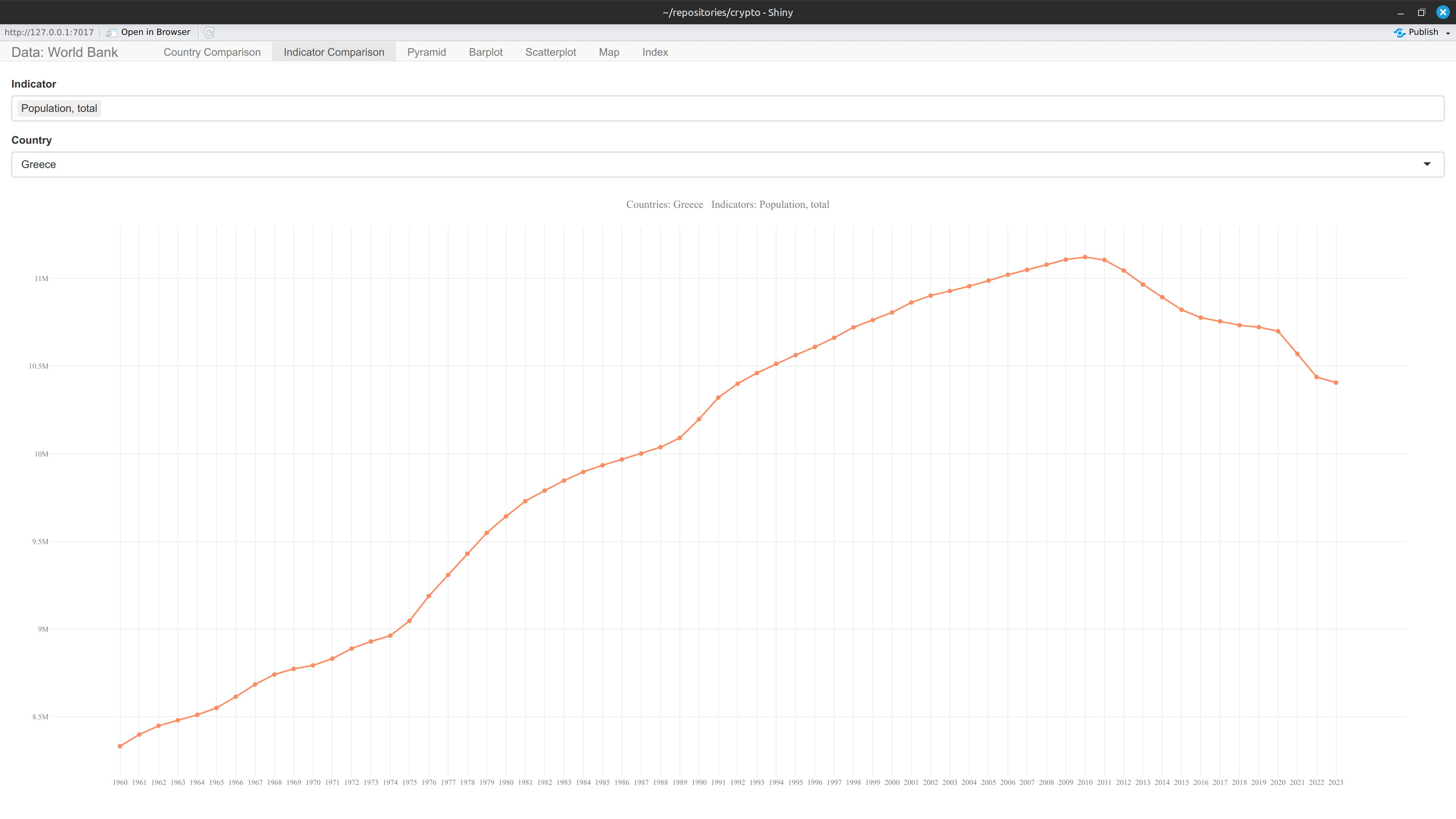Select the Scatterplot tab
Image resolution: width=1456 pixels, height=819 pixels.
[x=551, y=52]
